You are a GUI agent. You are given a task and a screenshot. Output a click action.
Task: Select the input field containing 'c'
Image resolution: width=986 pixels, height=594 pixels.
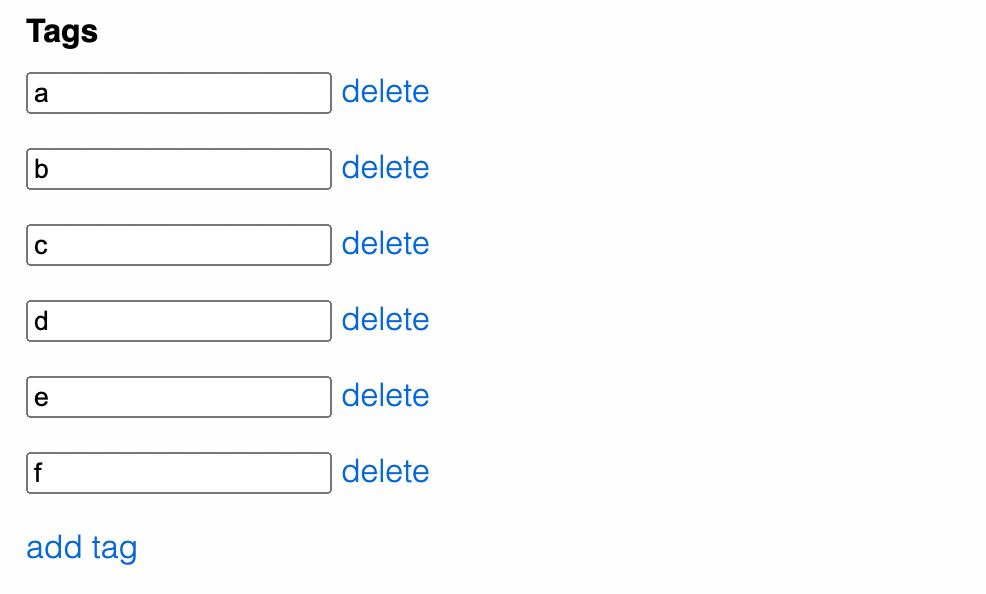(x=178, y=245)
